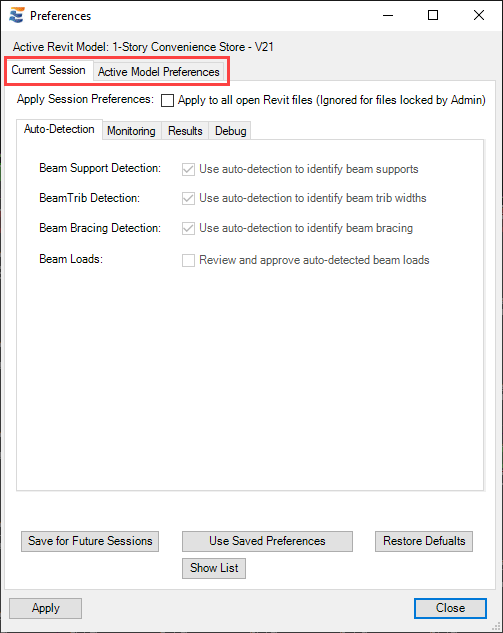This screenshot has height=633, width=503.
Task: Minimize the Preferences window
Action: (388, 15)
